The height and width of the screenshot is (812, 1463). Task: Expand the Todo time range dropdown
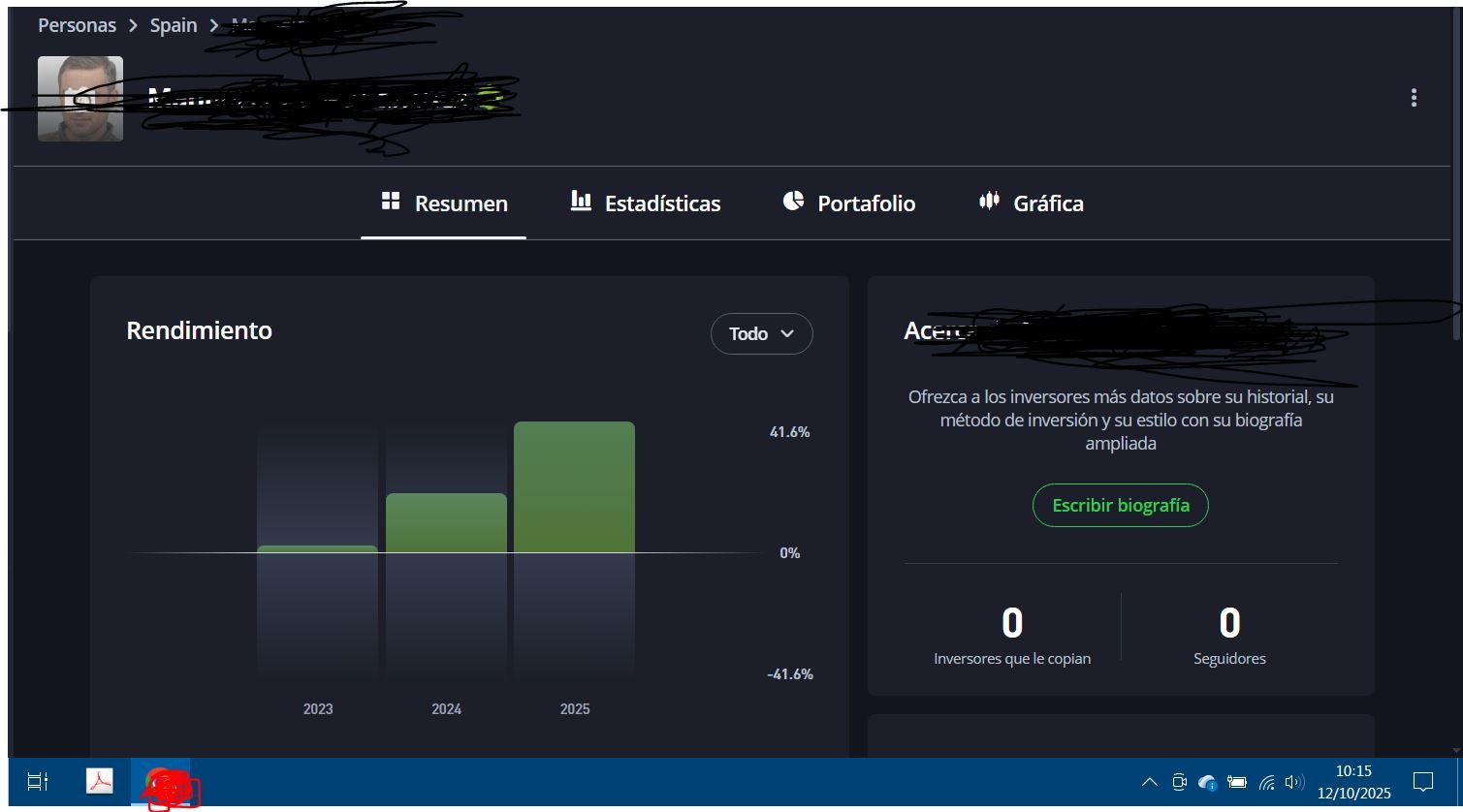tap(761, 333)
